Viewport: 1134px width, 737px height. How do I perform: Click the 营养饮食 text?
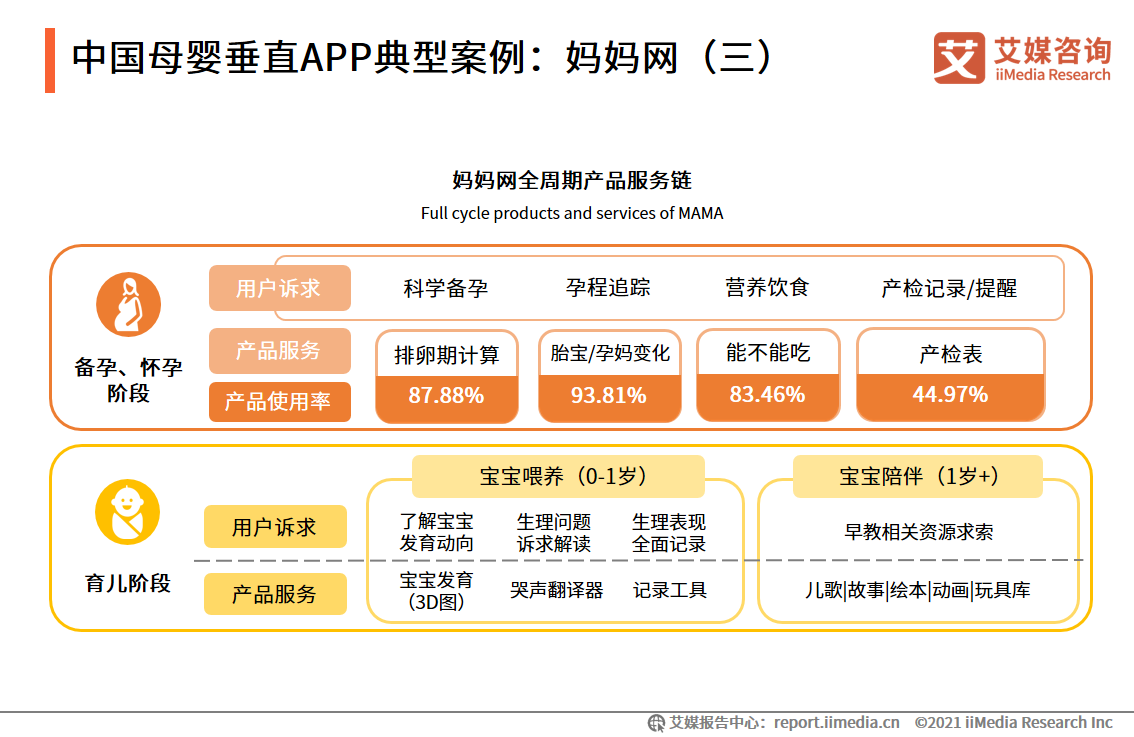[767, 288]
